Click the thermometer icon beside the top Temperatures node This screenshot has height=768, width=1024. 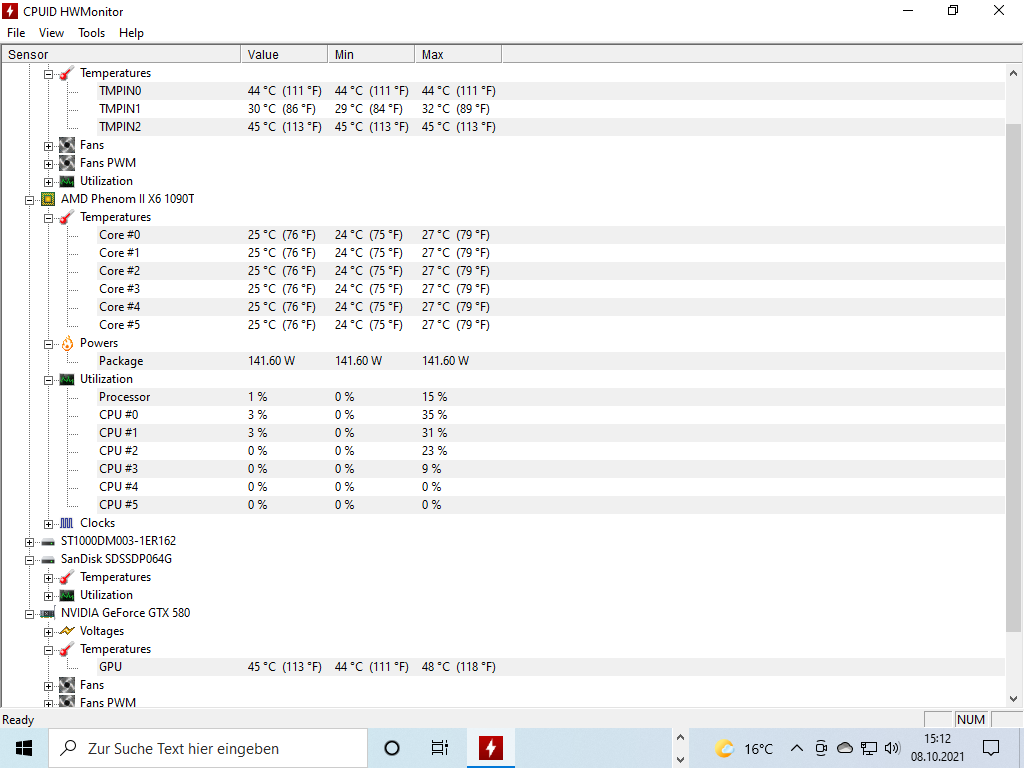pyautogui.click(x=67, y=73)
